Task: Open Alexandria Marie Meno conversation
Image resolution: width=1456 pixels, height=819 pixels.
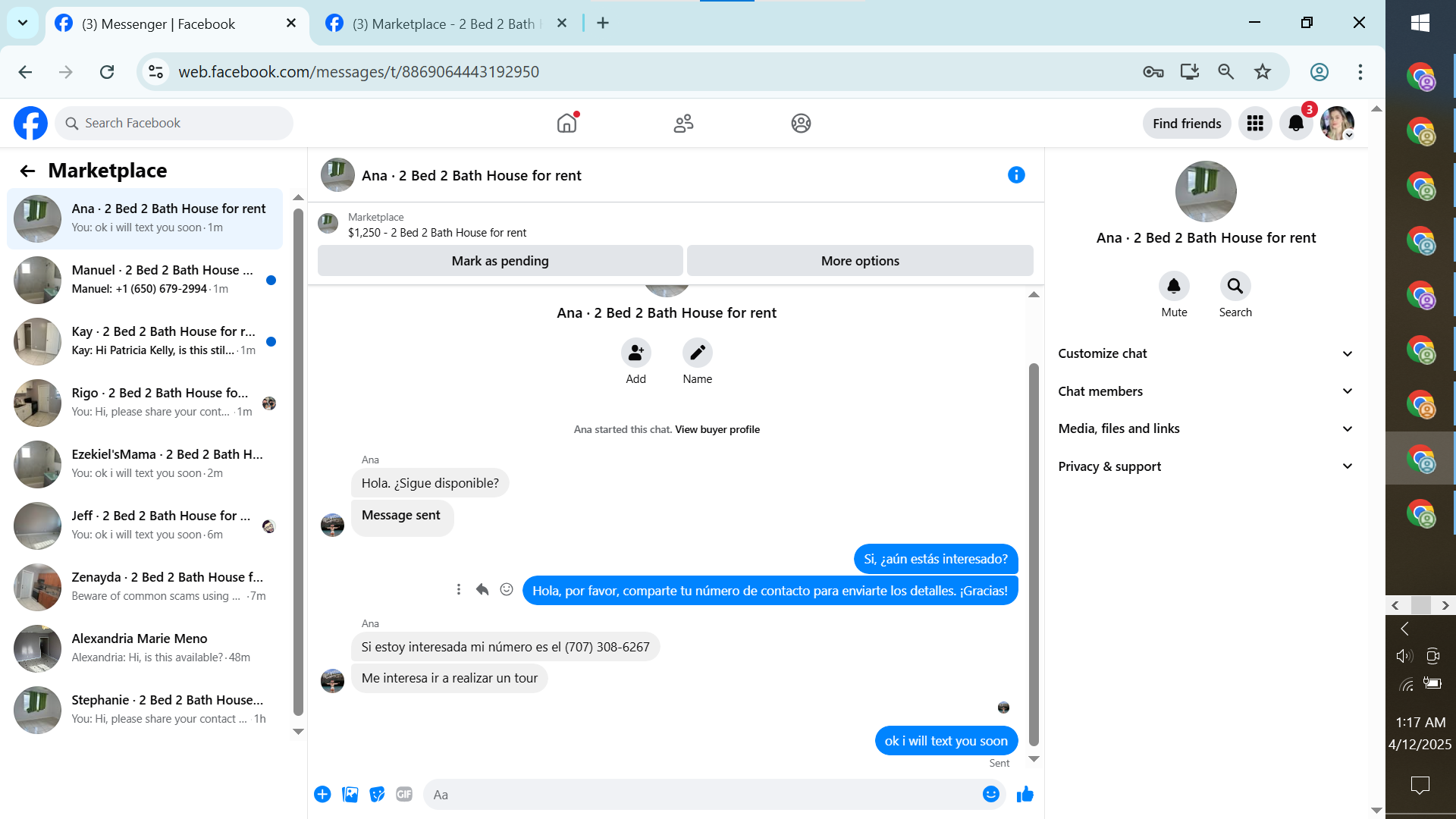Action: click(x=145, y=648)
